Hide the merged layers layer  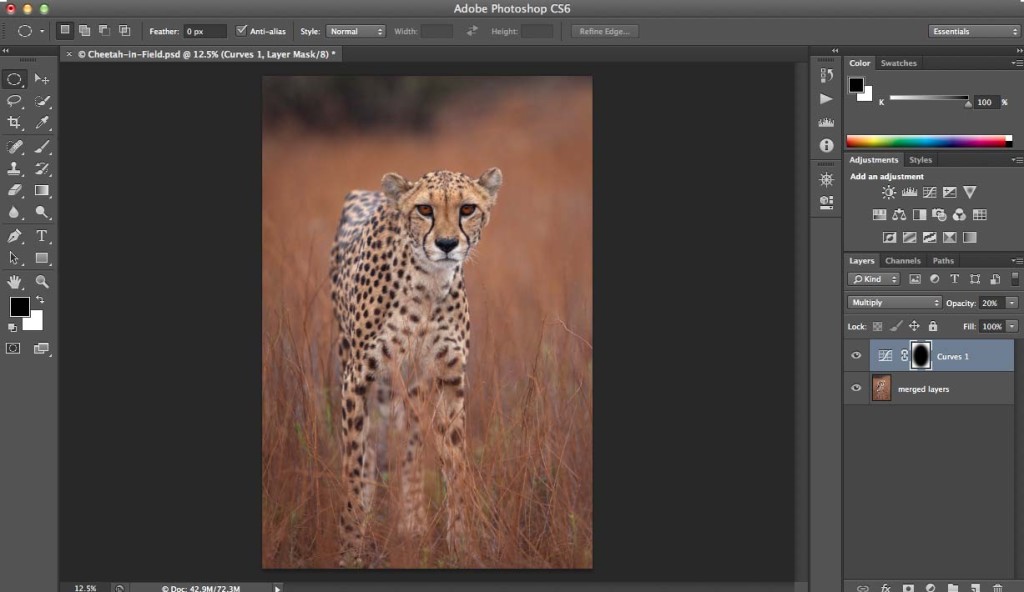coord(857,388)
